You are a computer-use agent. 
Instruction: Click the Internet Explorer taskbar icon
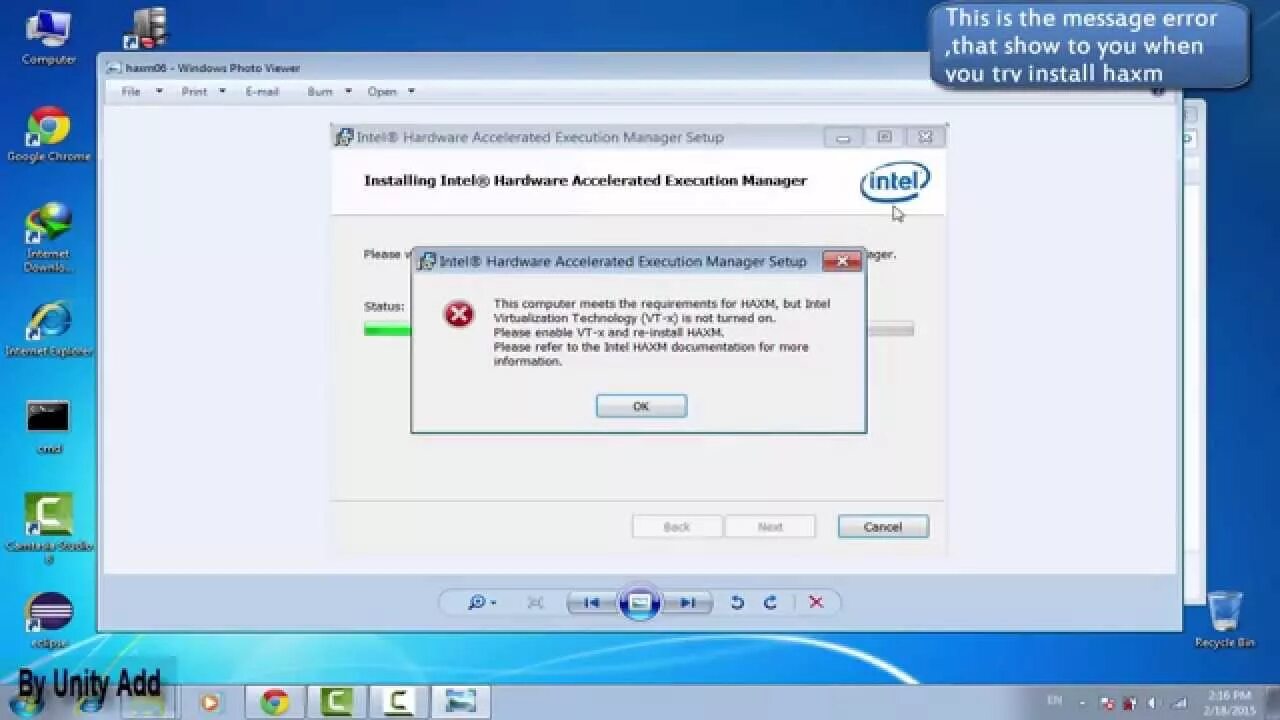click(x=90, y=704)
